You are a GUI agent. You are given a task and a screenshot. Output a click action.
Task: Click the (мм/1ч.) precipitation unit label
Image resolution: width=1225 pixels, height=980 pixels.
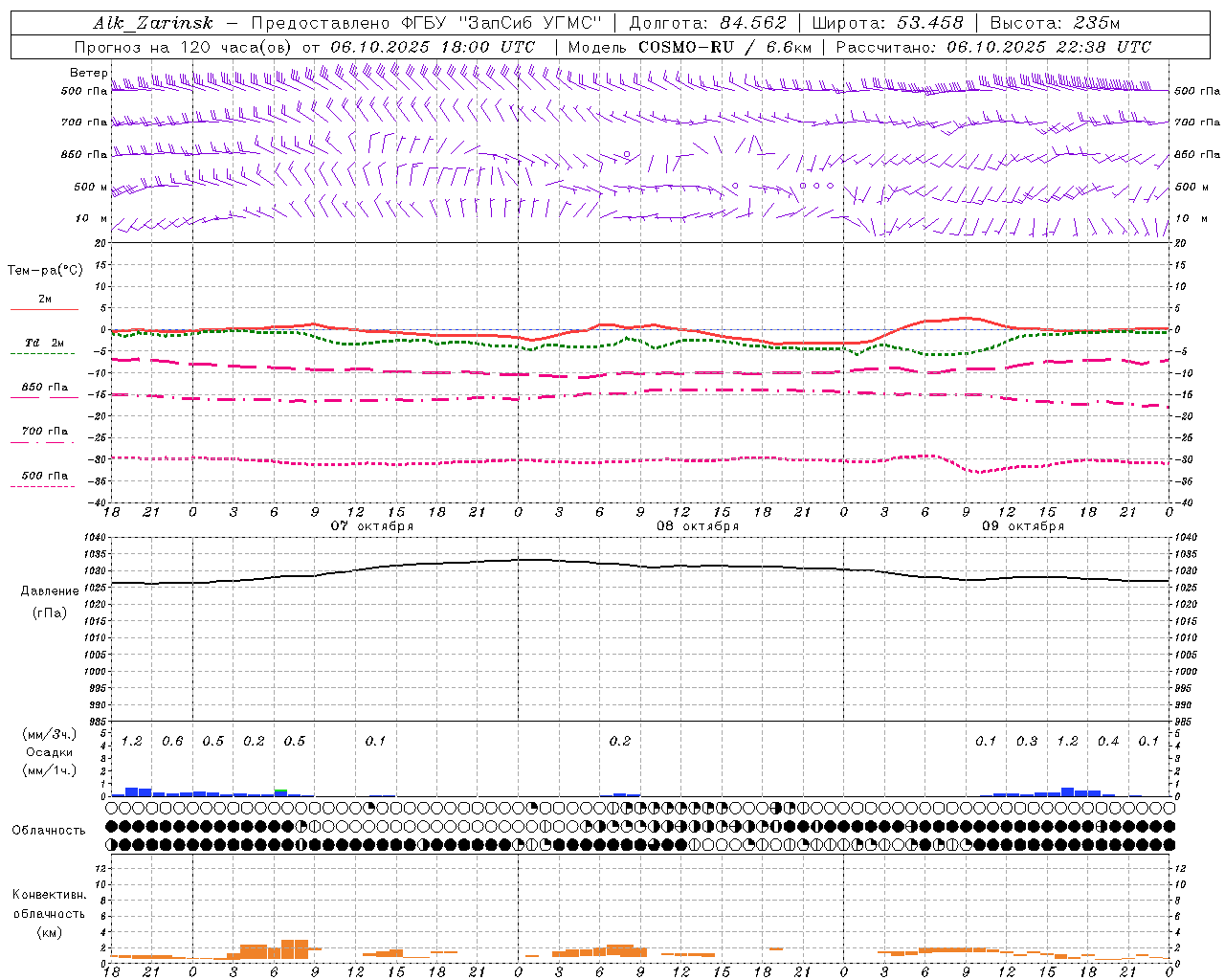[49, 770]
